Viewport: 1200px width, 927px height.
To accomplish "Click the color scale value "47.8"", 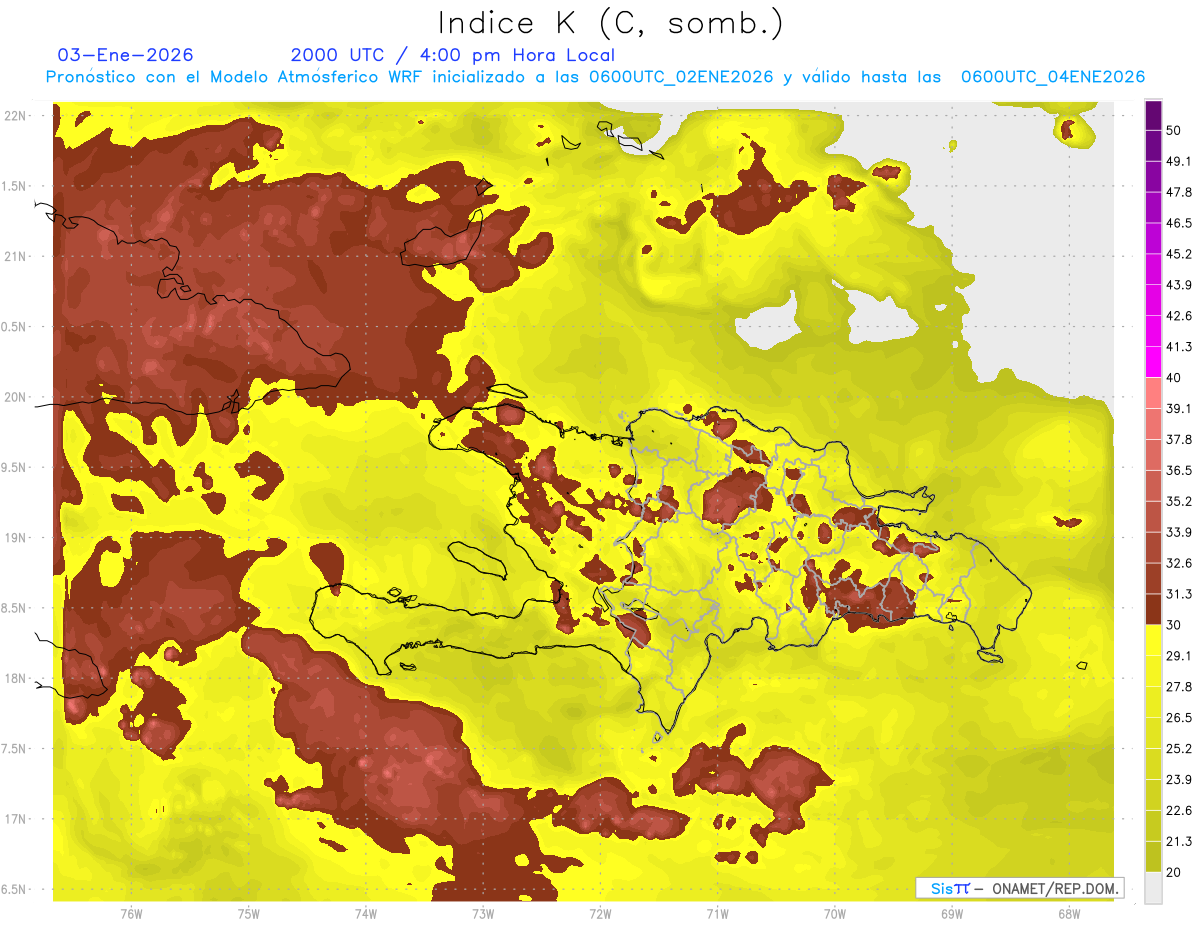I will (1179, 192).
